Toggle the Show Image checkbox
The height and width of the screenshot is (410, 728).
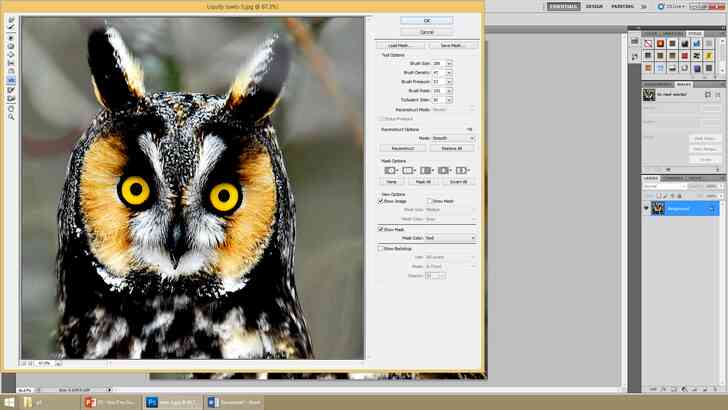(381, 201)
